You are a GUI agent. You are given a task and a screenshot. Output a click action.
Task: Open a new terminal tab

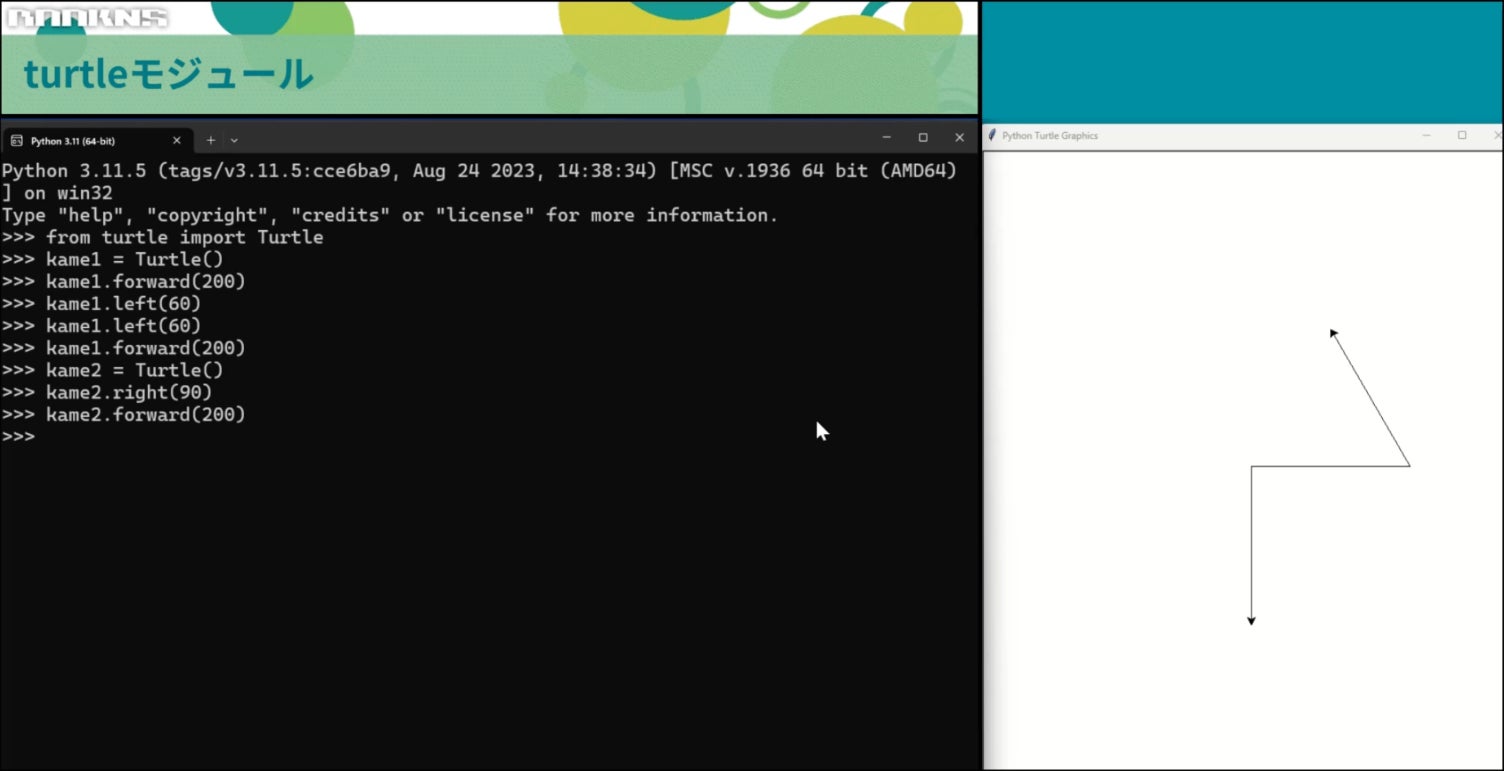click(x=211, y=140)
